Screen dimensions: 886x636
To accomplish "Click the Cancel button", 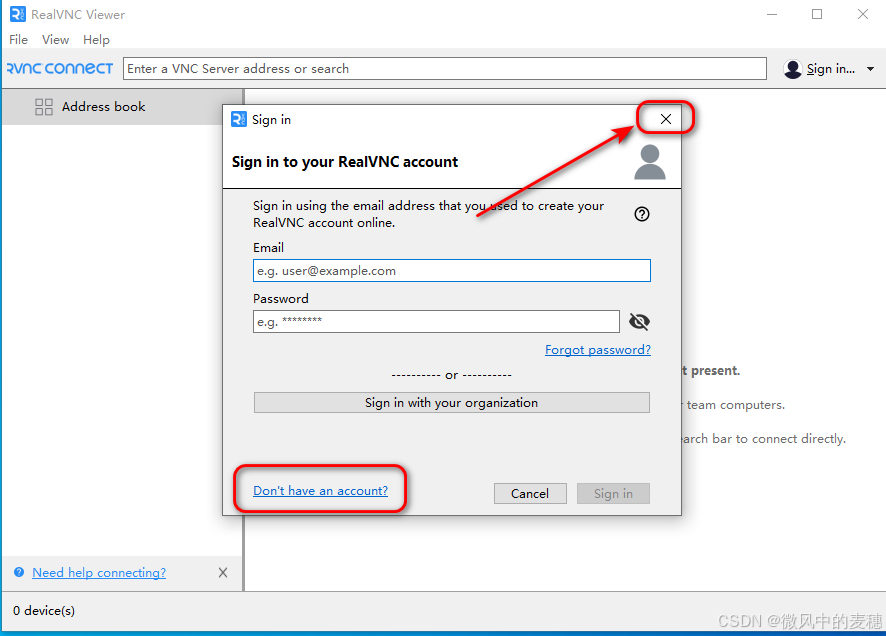I will [x=530, y=493].
